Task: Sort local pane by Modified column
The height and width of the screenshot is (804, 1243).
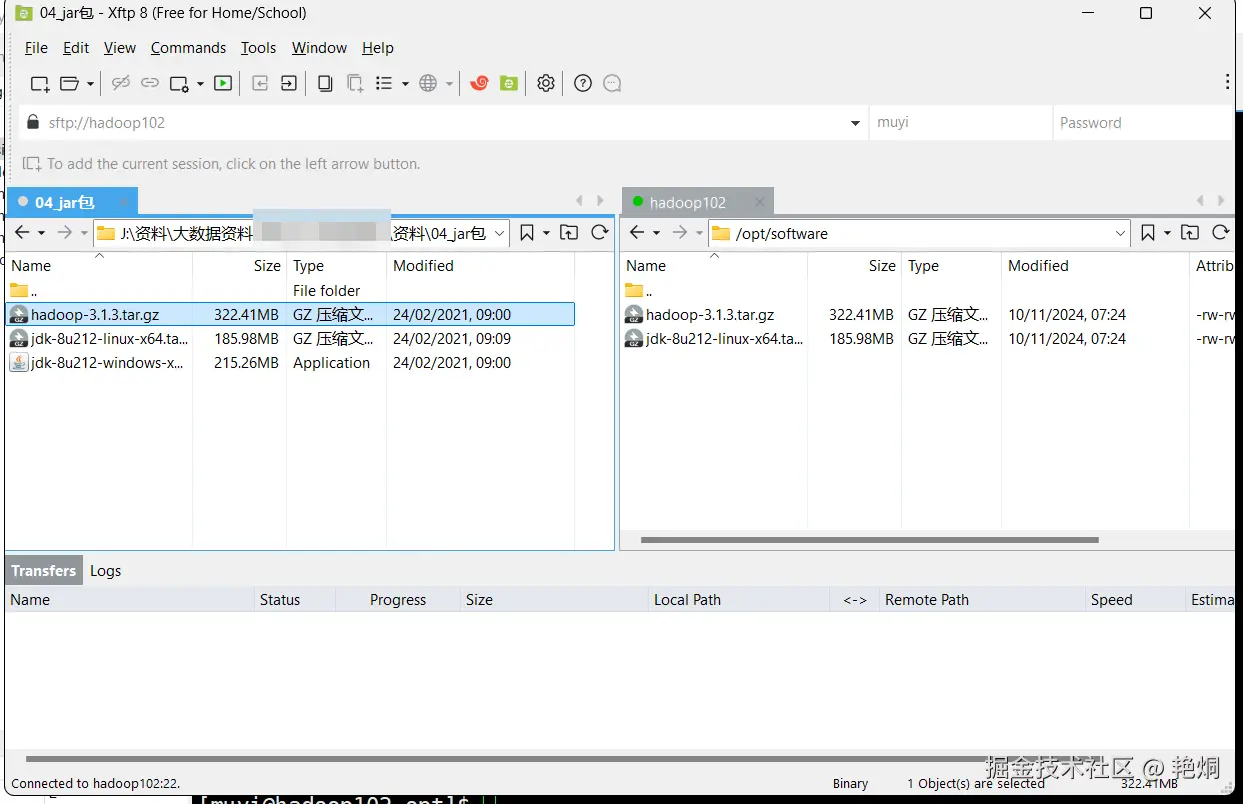Action: (x=481, y=266)
